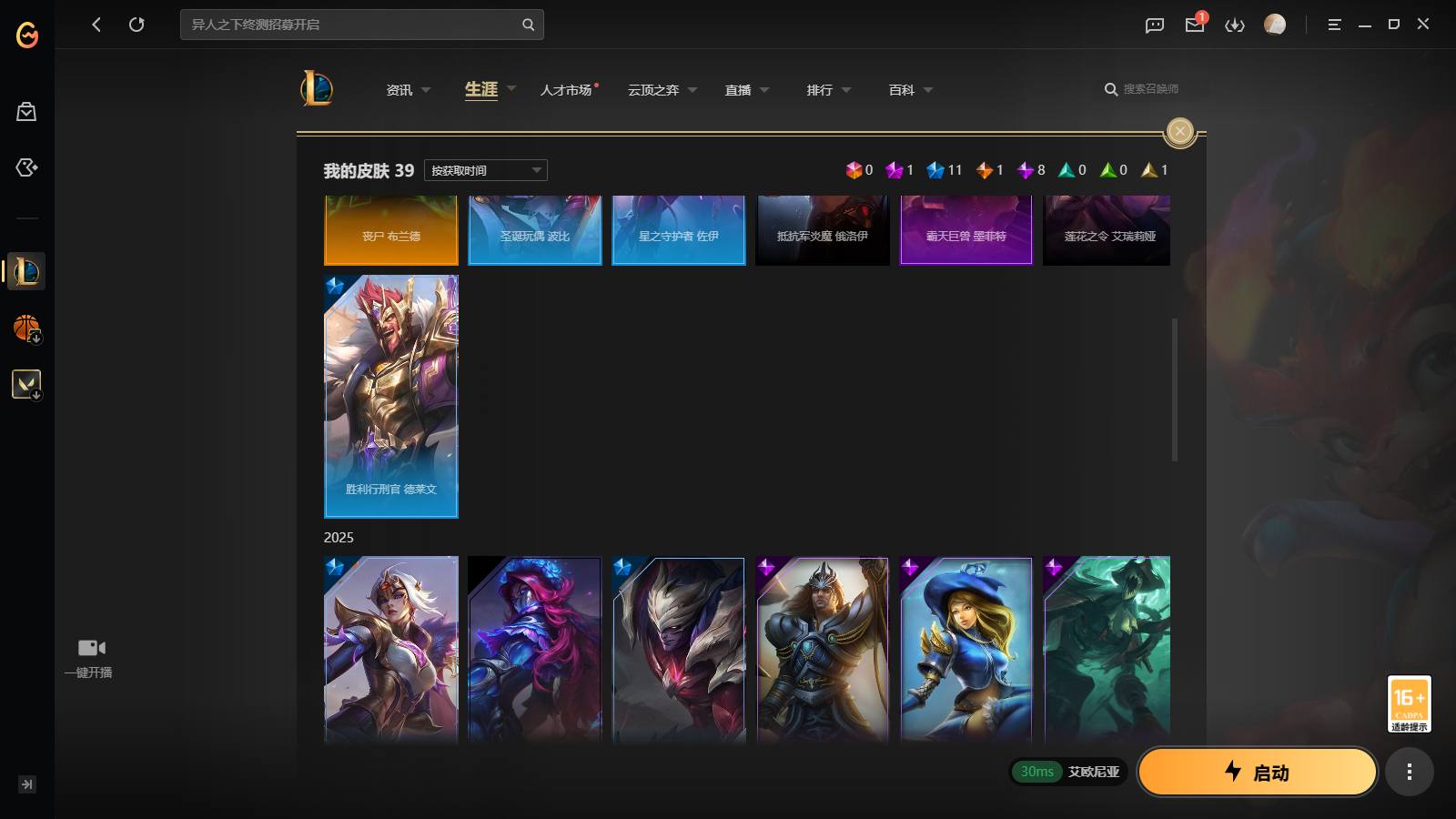Open more options next to the 启动 button

[x=1410, y=772]
